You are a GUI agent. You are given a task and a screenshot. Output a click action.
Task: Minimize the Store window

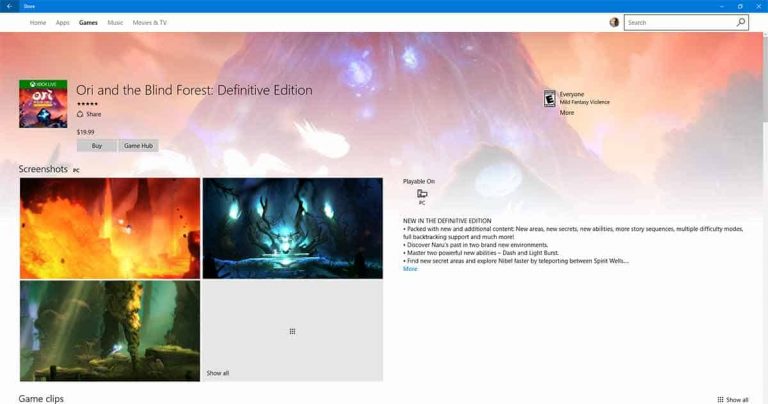click(721, 6)
